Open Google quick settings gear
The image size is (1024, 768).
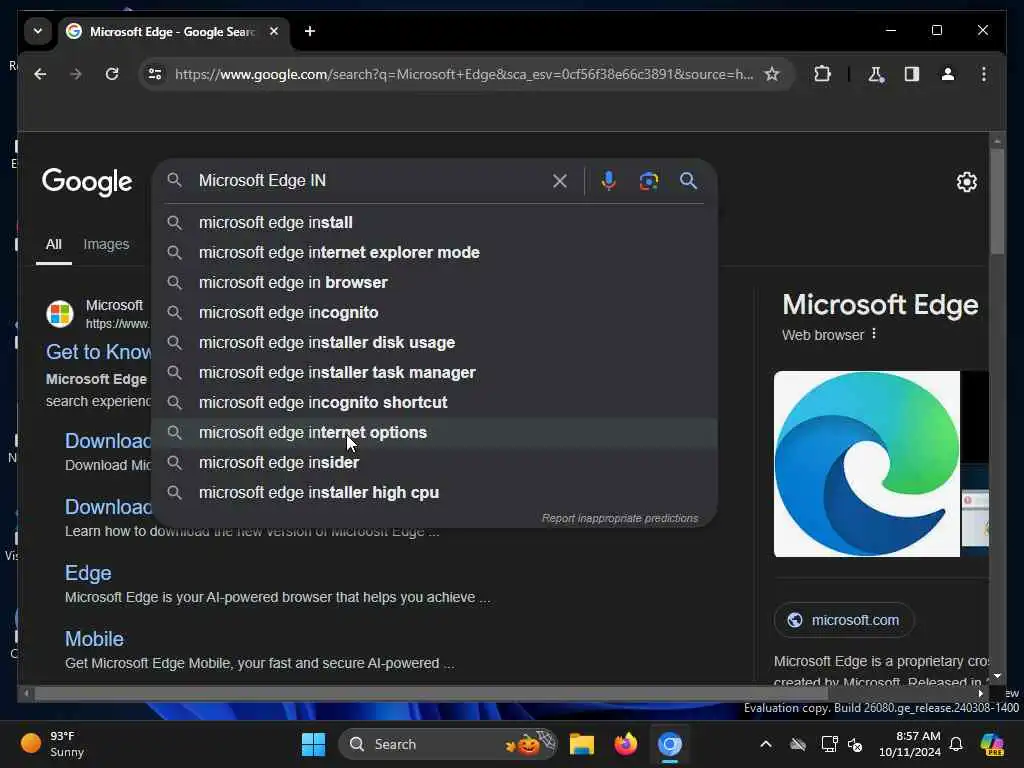967,182
